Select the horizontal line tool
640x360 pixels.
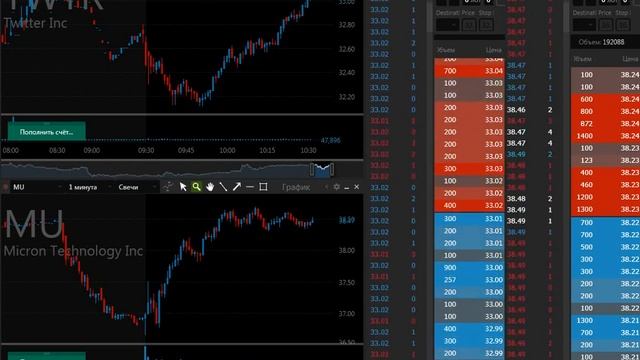pos(250,187)
